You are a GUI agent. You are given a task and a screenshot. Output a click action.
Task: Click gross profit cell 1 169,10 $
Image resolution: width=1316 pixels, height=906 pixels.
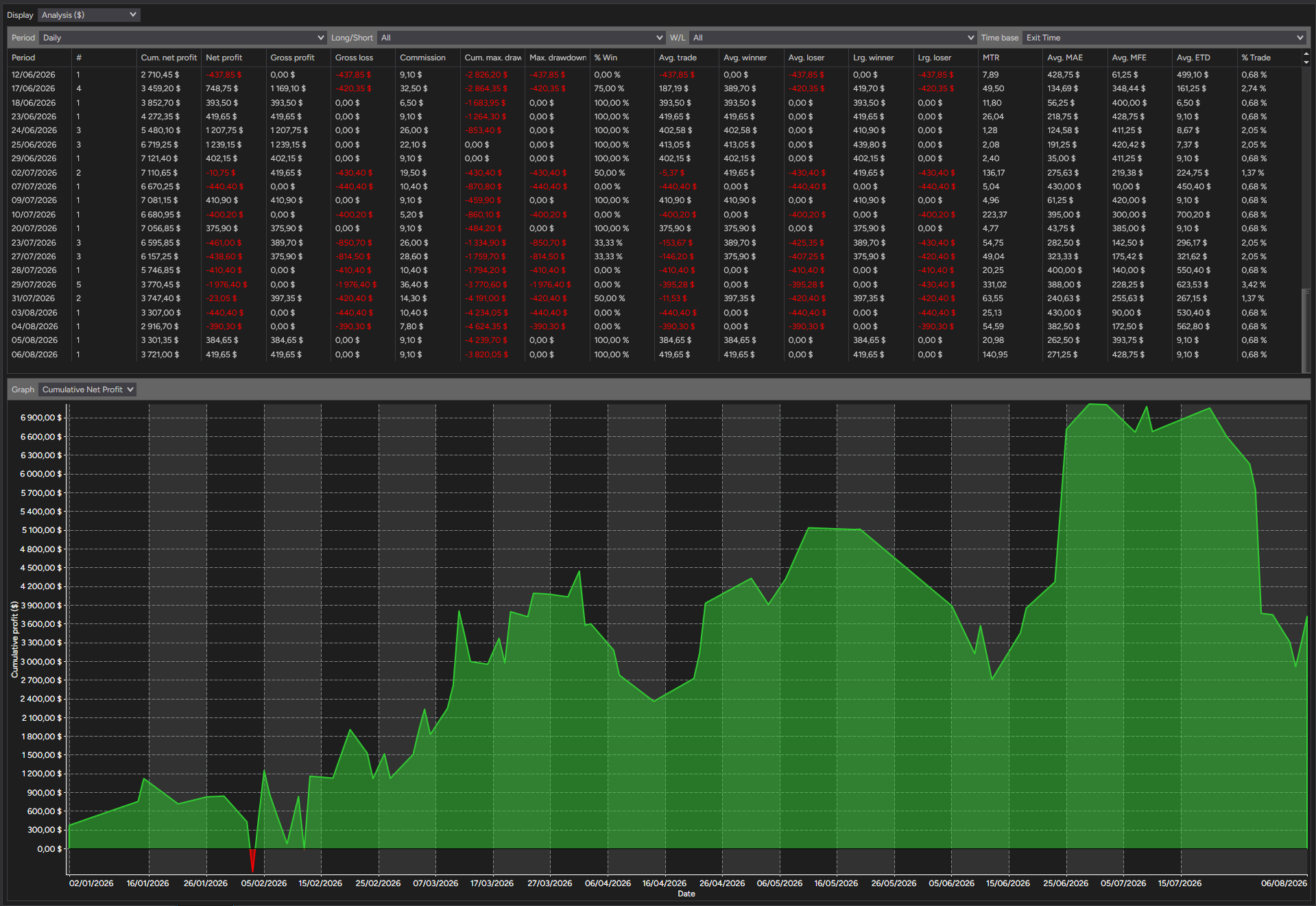[x=288, y=88]
